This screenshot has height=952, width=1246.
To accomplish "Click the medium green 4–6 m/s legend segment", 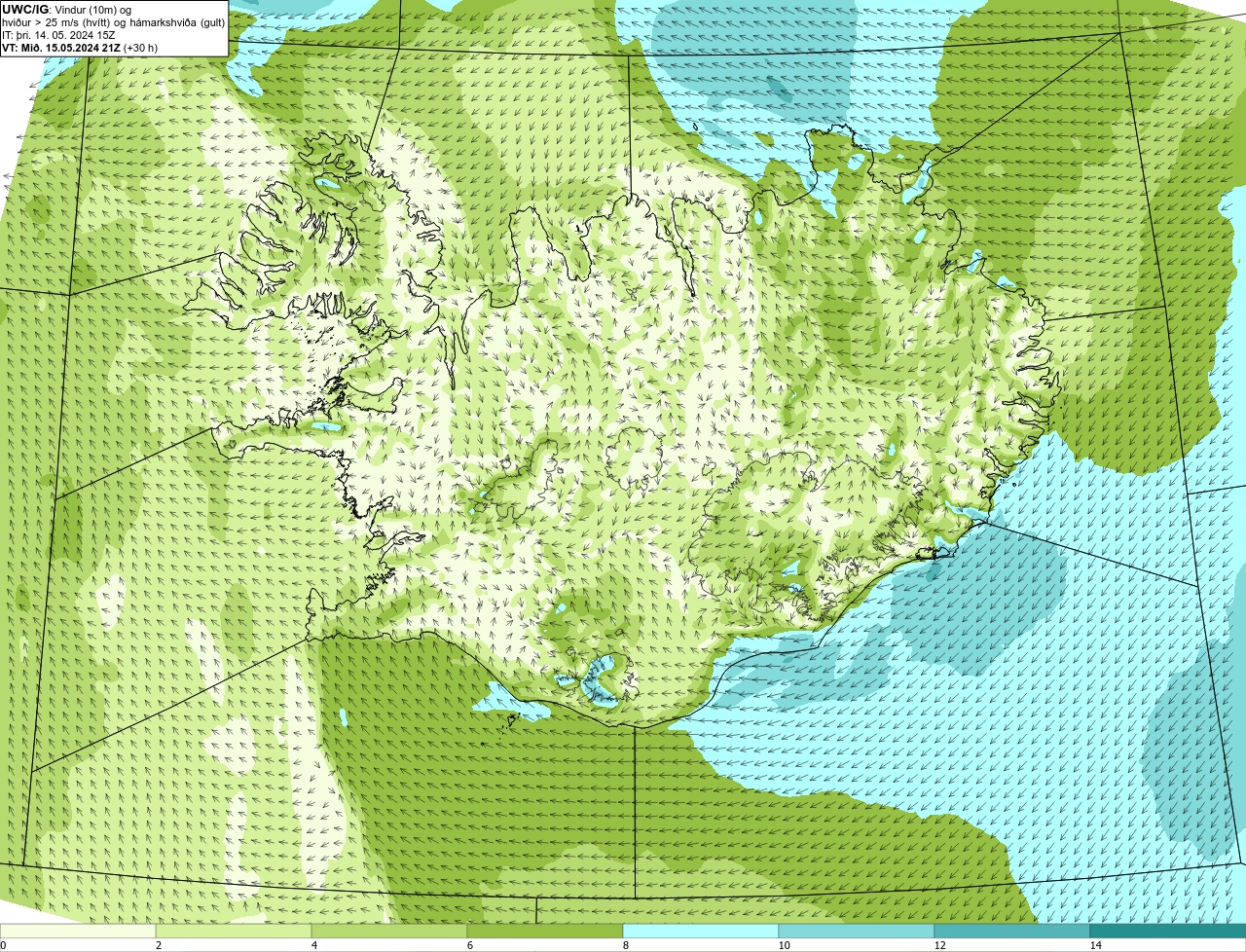I will point(389,931).
